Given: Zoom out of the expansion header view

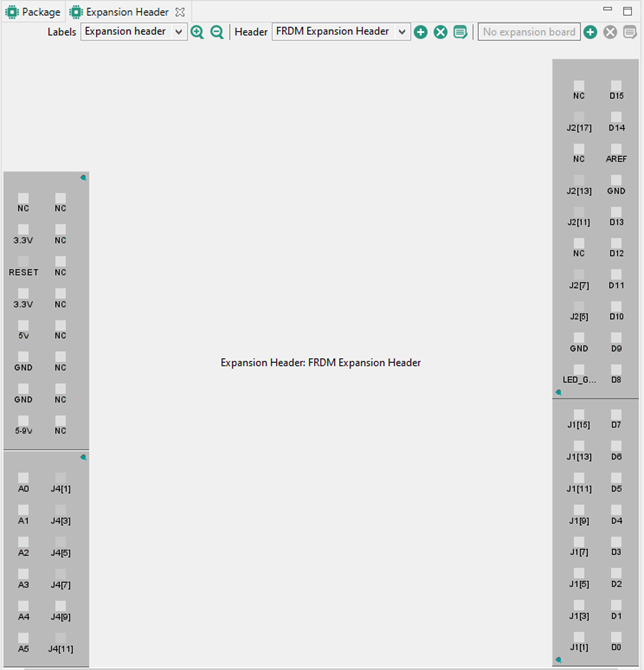Looking at the screenshot, I should [x=217, y=32].
